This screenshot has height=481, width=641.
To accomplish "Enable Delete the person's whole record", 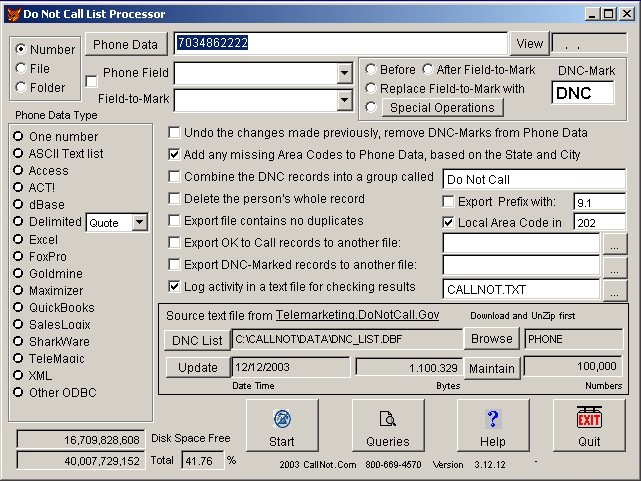I will coord(175,199).
